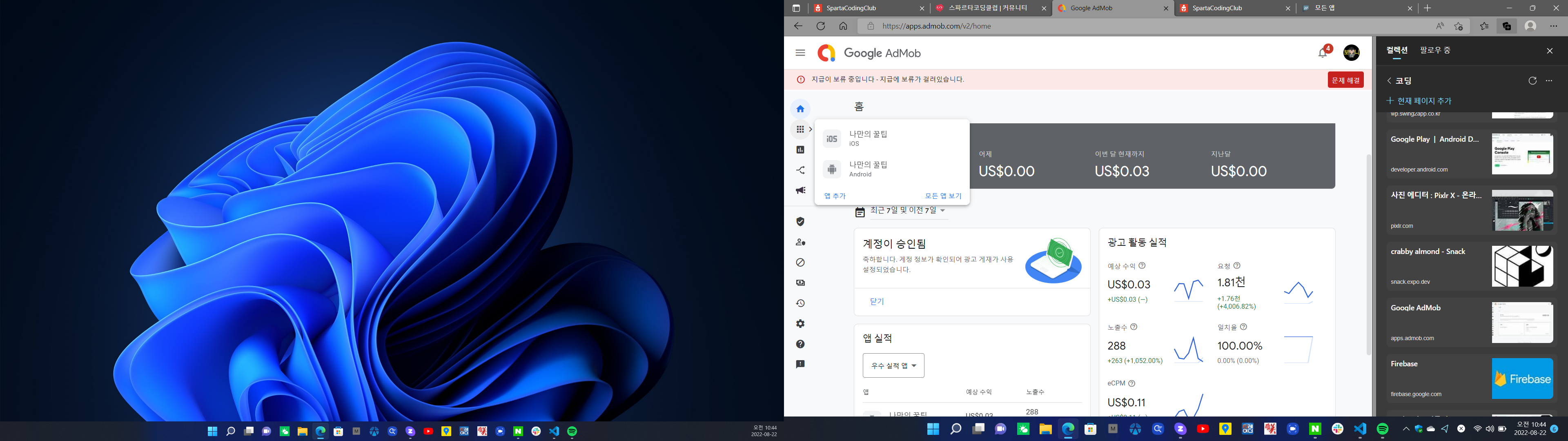
Task: Close the Collections panel
Action: point(1550,51)
